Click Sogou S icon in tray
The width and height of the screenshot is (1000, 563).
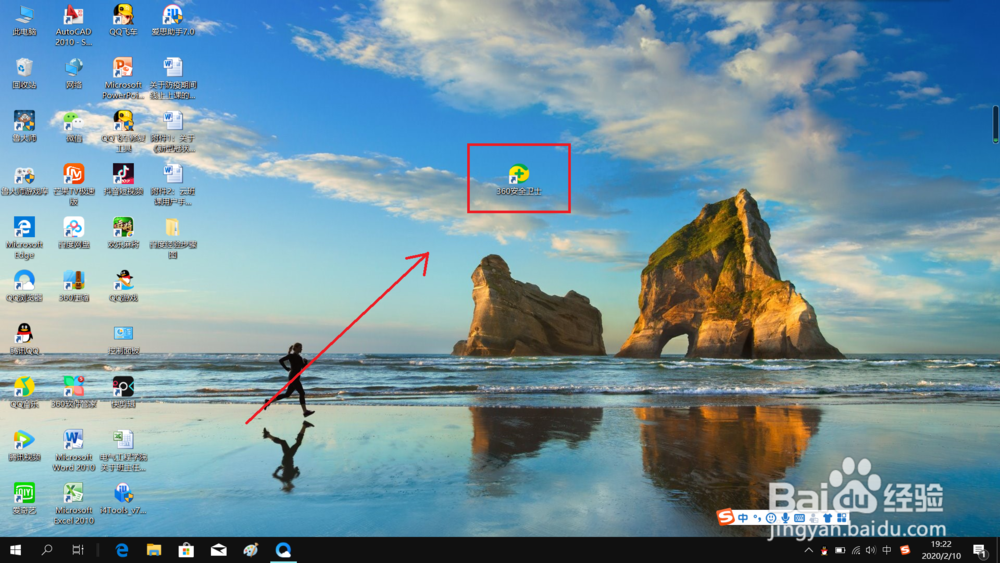(905, 550)
